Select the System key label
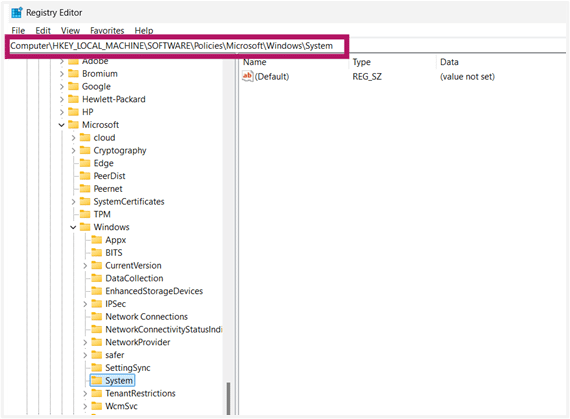 [x=119, y=380]
